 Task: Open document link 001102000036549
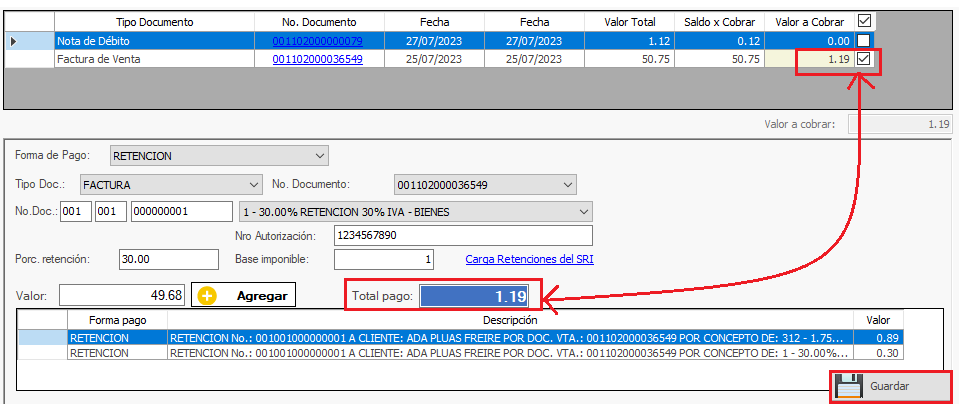point(317,60)
